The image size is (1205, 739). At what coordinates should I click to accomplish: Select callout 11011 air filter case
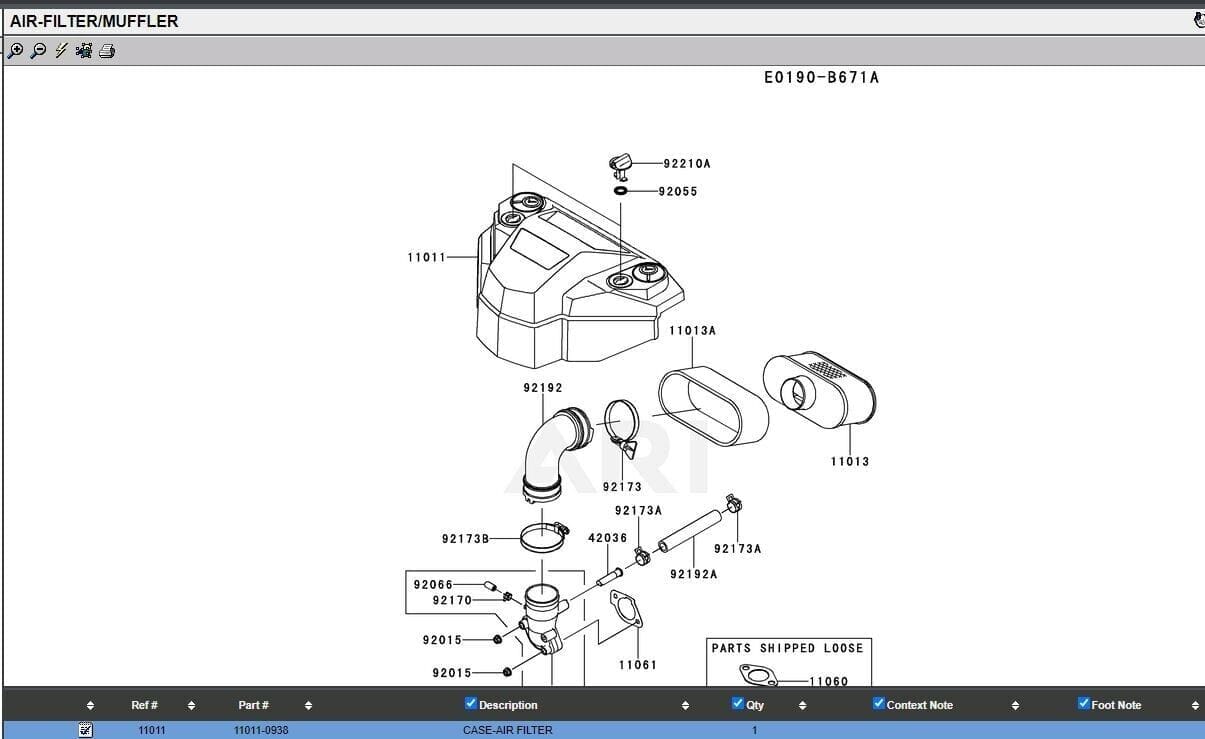(x=426, y=258)
